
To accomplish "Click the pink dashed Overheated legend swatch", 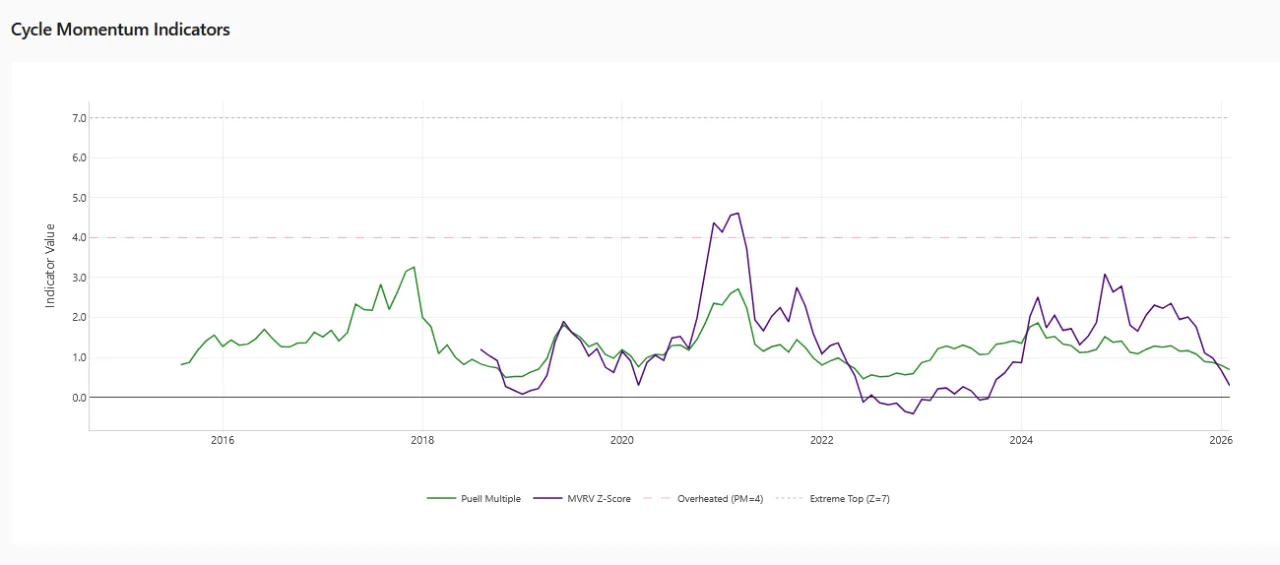I will click(x=657, y=498).
